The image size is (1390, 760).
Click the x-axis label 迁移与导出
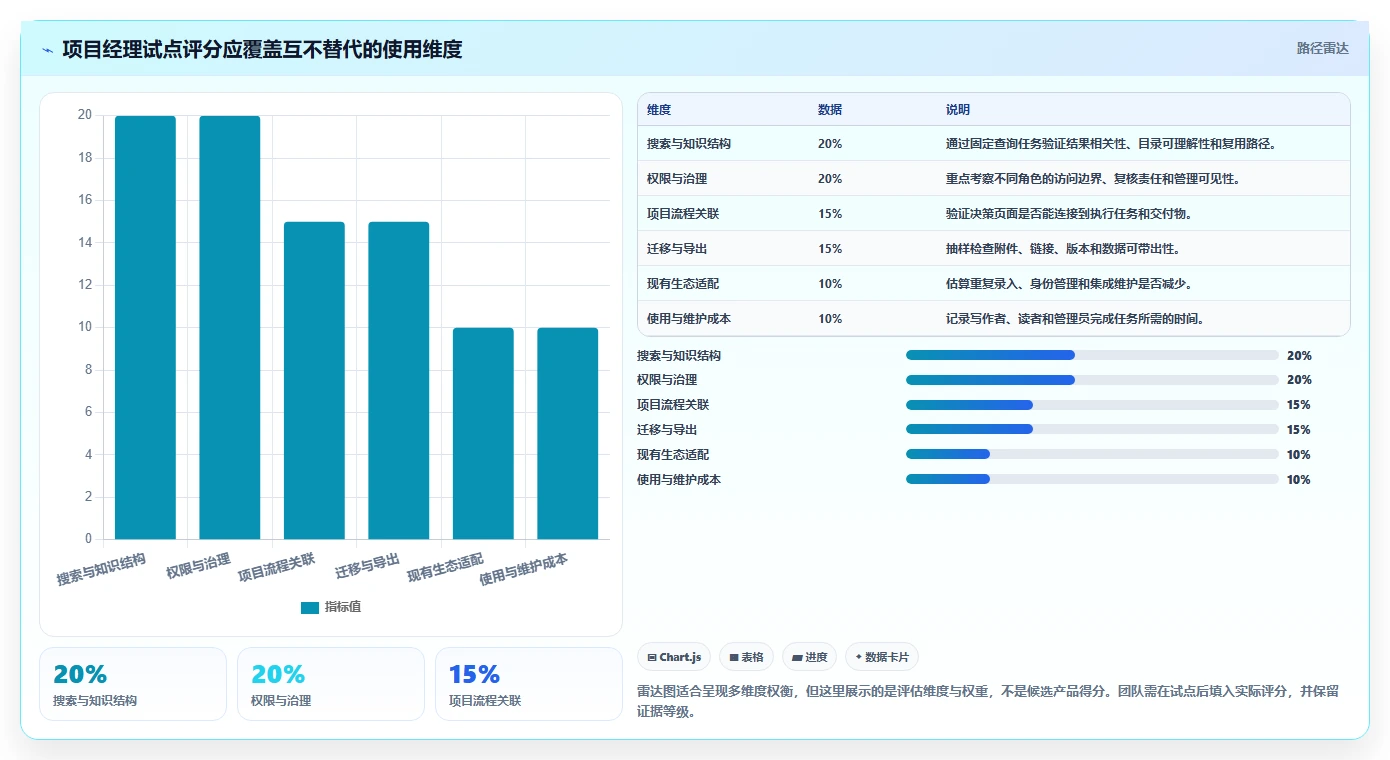coord(368,565)
